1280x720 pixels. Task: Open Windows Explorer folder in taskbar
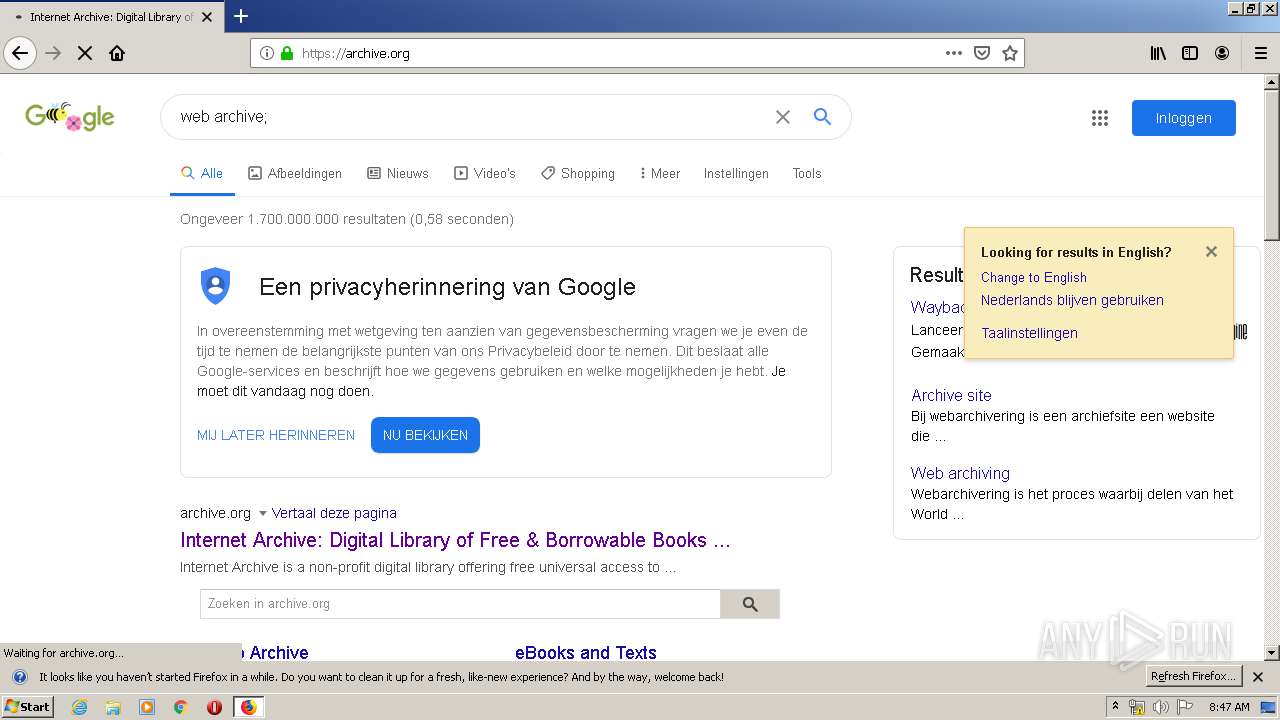coord(113,707)
